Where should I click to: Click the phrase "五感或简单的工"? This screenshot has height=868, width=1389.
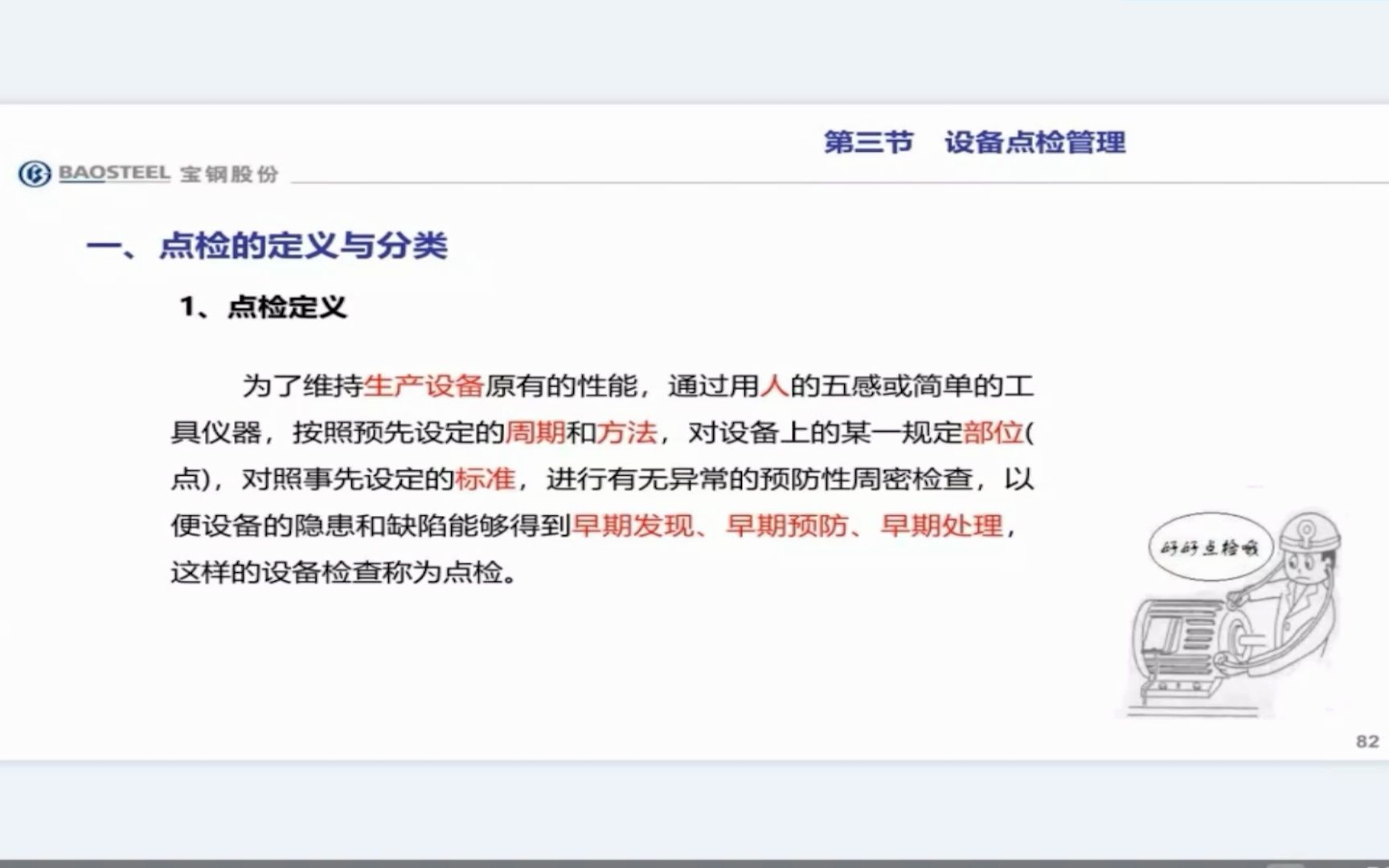pos(927,386)
